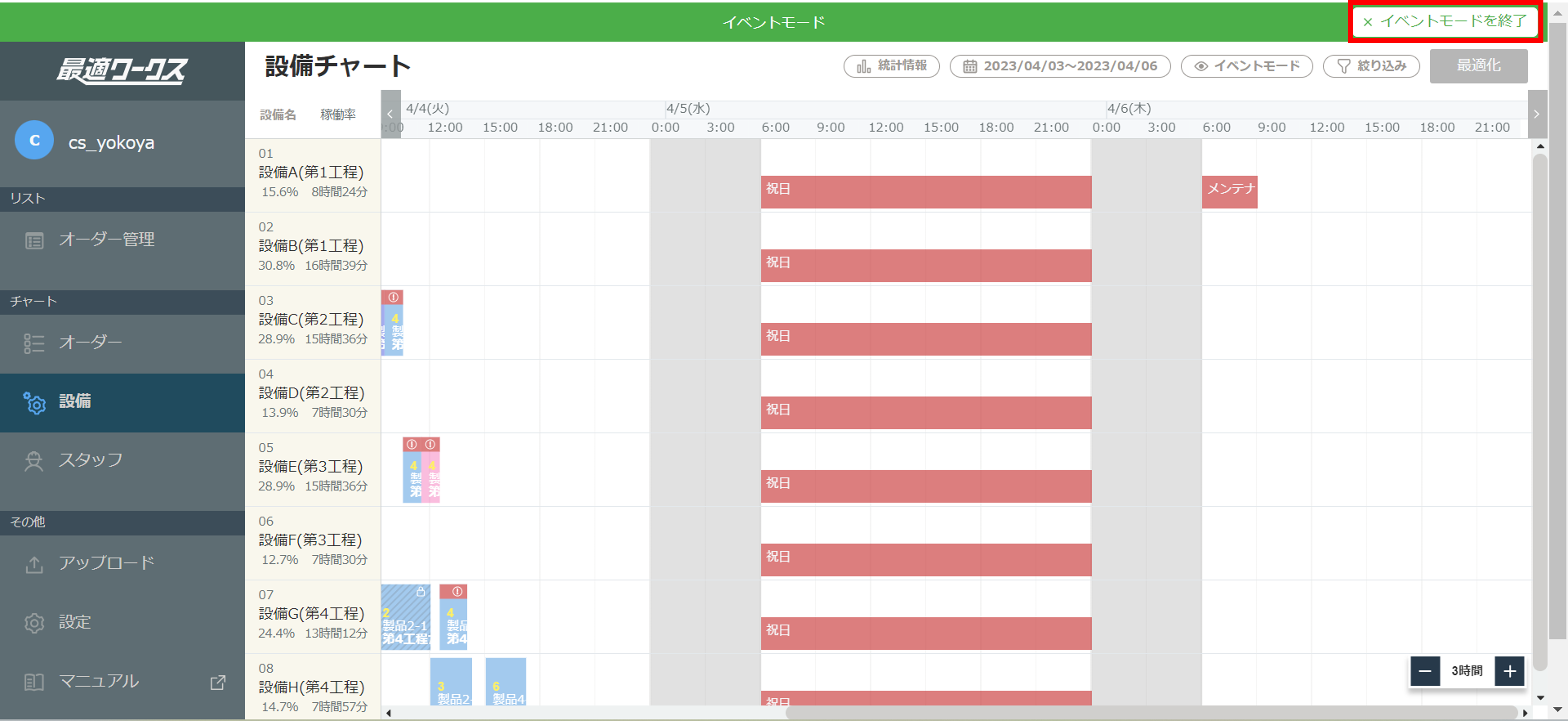Open the アップロード page
Viewport: 1568px width, 721px height.
click(122, 563)
